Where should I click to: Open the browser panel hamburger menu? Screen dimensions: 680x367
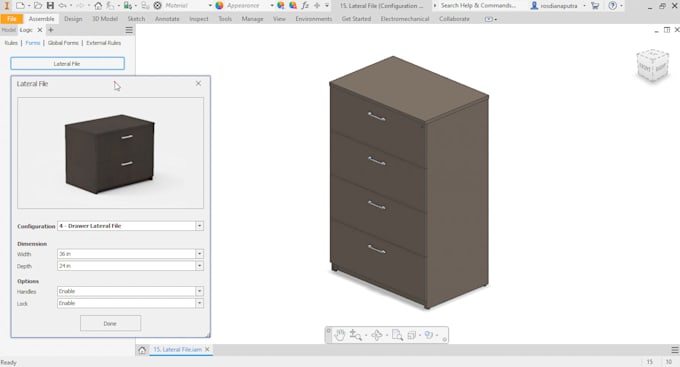click(x=129, y=30)
